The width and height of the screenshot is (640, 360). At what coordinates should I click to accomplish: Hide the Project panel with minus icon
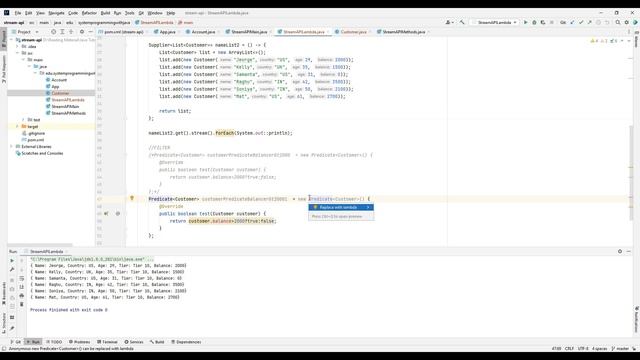point(90,32)
